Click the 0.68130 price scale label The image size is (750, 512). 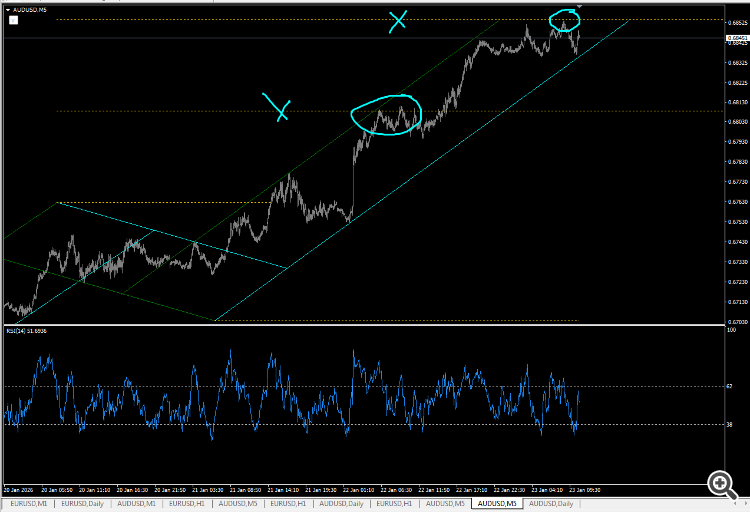pyautogui.click(x=738, y=102)
